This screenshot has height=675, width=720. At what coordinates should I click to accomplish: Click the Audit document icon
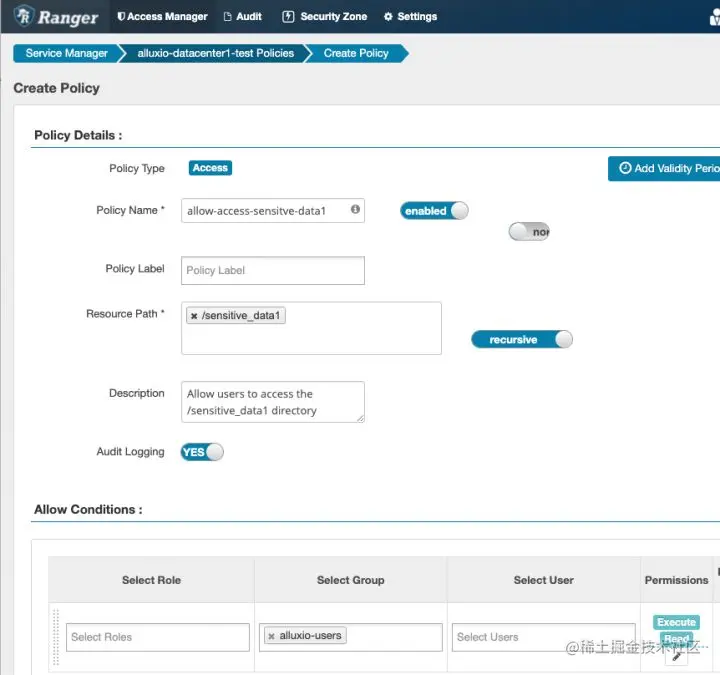[x=227, y=17]
